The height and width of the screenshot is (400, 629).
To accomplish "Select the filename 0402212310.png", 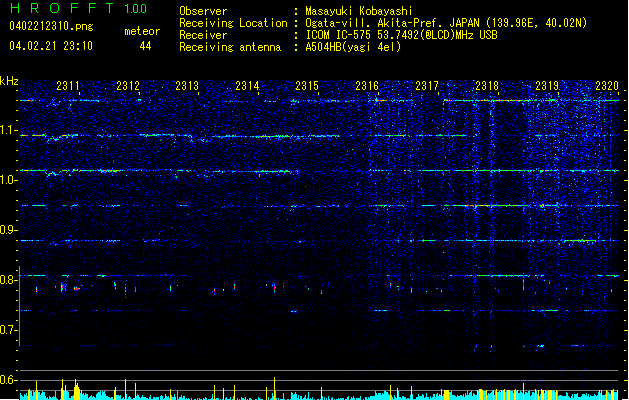I will coord(51,26).
